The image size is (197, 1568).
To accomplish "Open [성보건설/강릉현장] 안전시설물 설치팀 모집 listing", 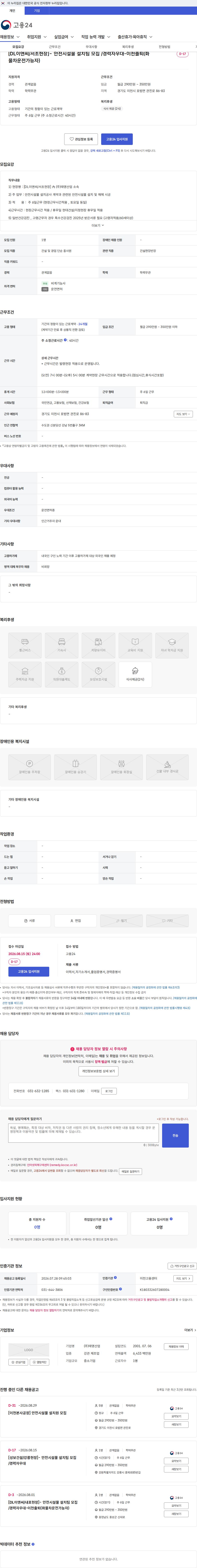I will pyautogui.click(x=42, y=1460).
